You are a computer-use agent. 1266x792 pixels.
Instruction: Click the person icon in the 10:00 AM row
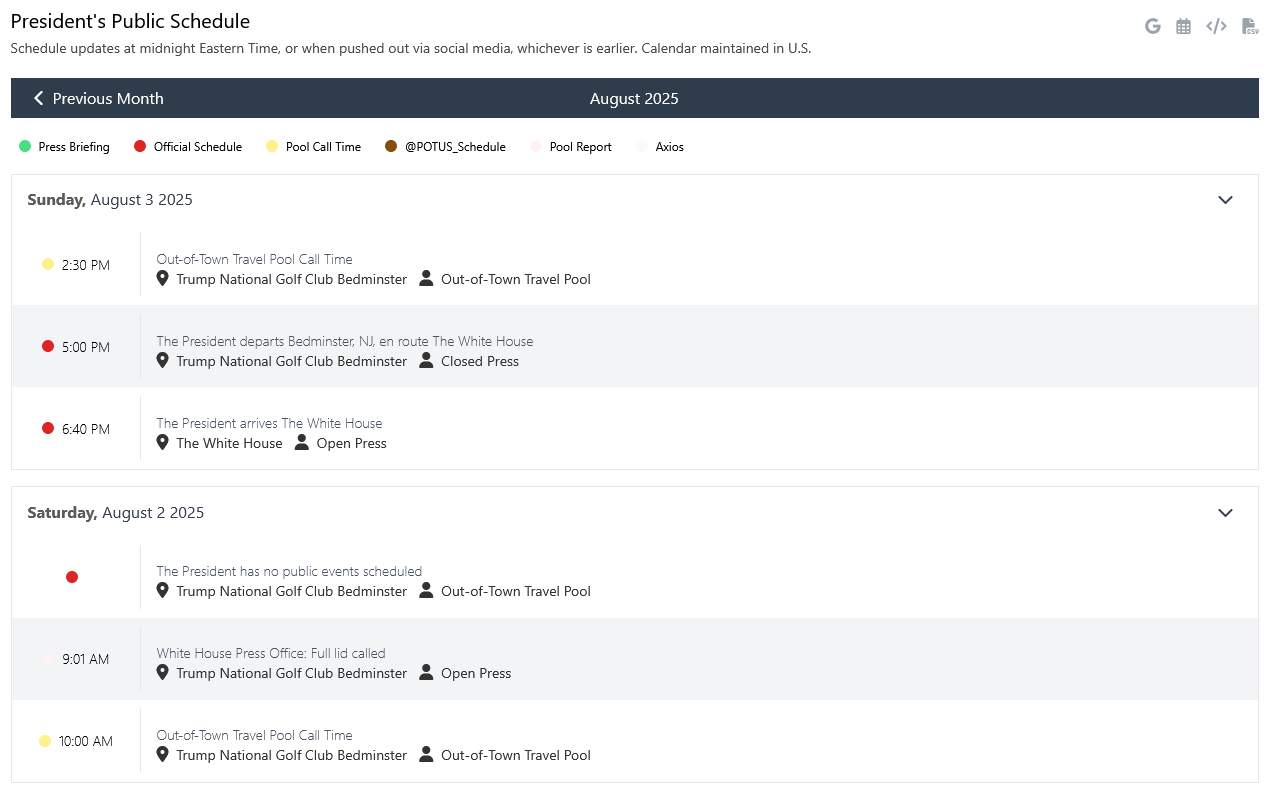pos(426,754)
